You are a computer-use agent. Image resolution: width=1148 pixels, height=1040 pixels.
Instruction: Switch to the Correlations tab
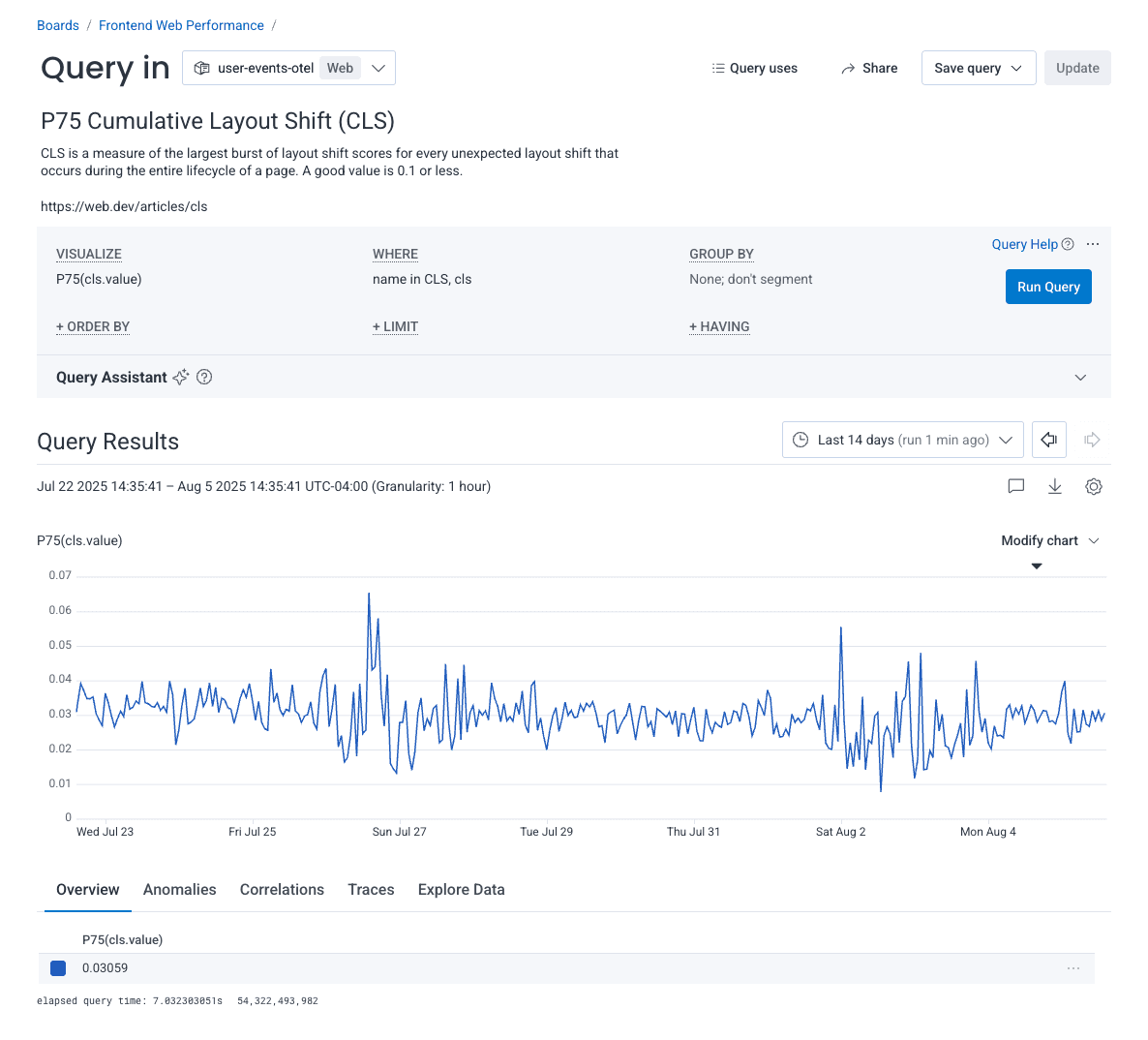pos(282,889)
